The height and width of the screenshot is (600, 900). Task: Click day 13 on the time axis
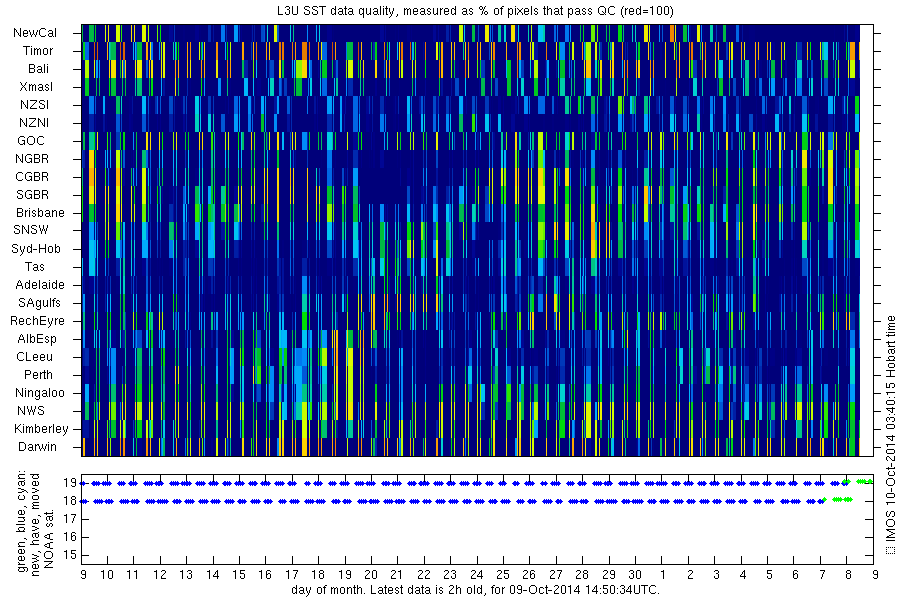pos(186,575)
